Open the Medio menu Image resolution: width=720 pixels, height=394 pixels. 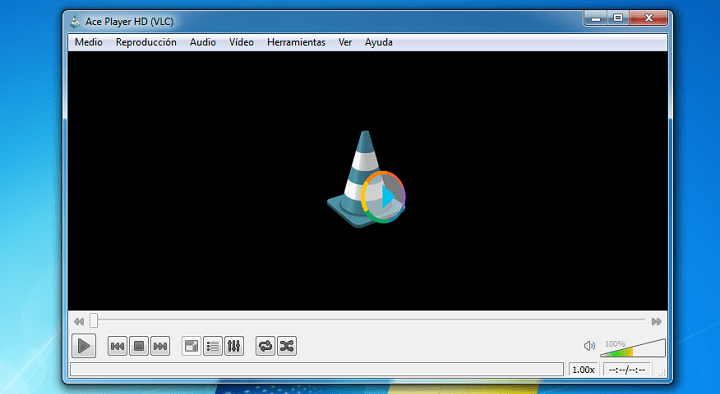click(x=89, y=42)
